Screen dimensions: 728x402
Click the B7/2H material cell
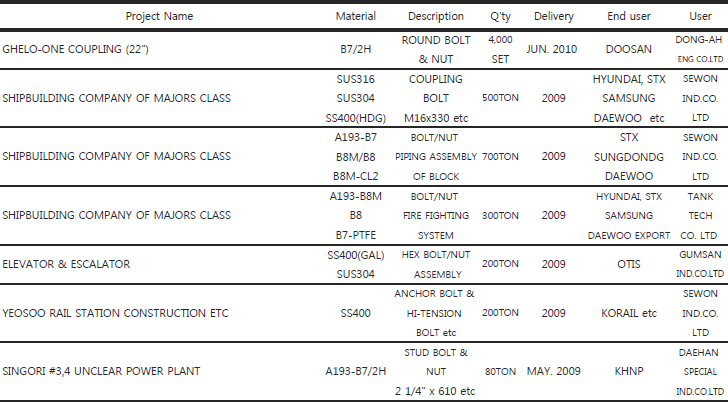[x=356, y=49]
